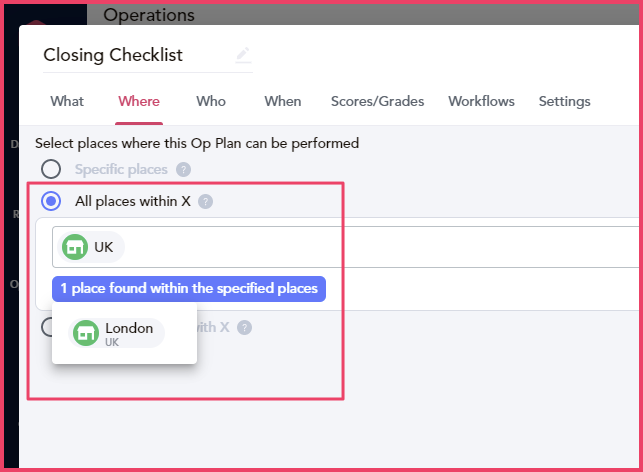Click the pencil edit icon beside Closing Checklist
Screen dimensions: 643x472
tap(243, 55)
